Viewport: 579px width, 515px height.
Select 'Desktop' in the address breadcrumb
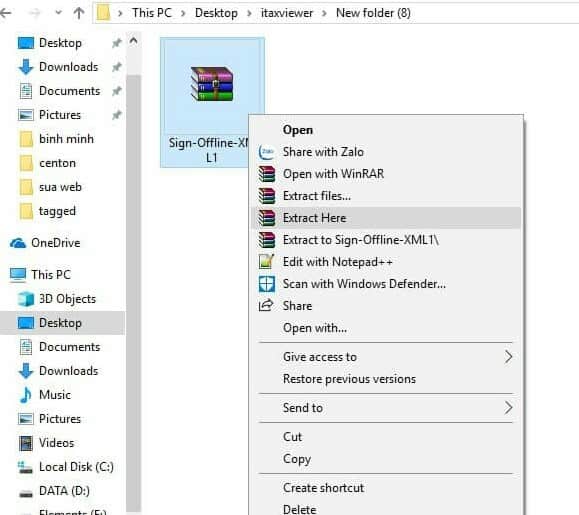click(x=216, y=13)
